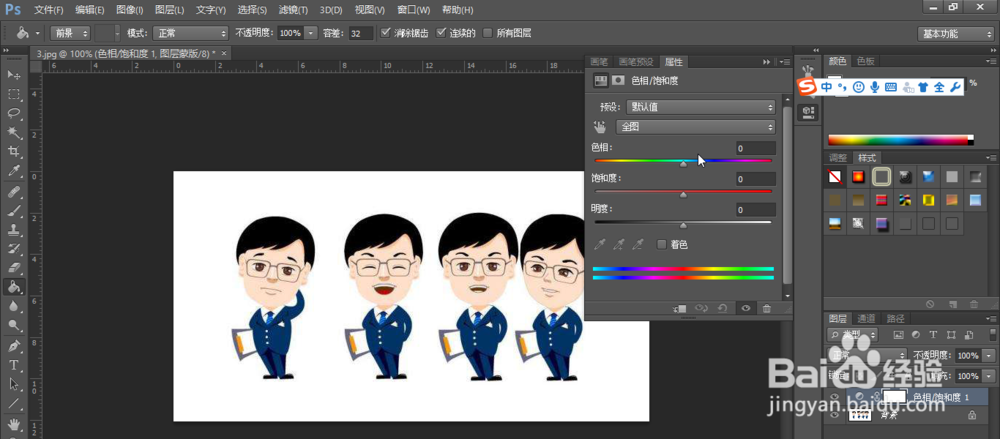Select the History Brush tool

tap(14, 249)
